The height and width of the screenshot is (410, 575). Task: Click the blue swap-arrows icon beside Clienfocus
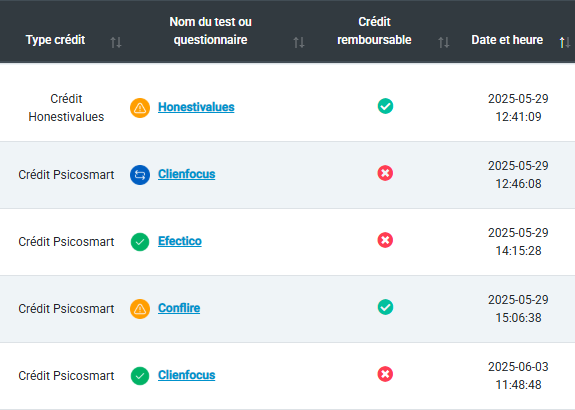coord(140,175)
